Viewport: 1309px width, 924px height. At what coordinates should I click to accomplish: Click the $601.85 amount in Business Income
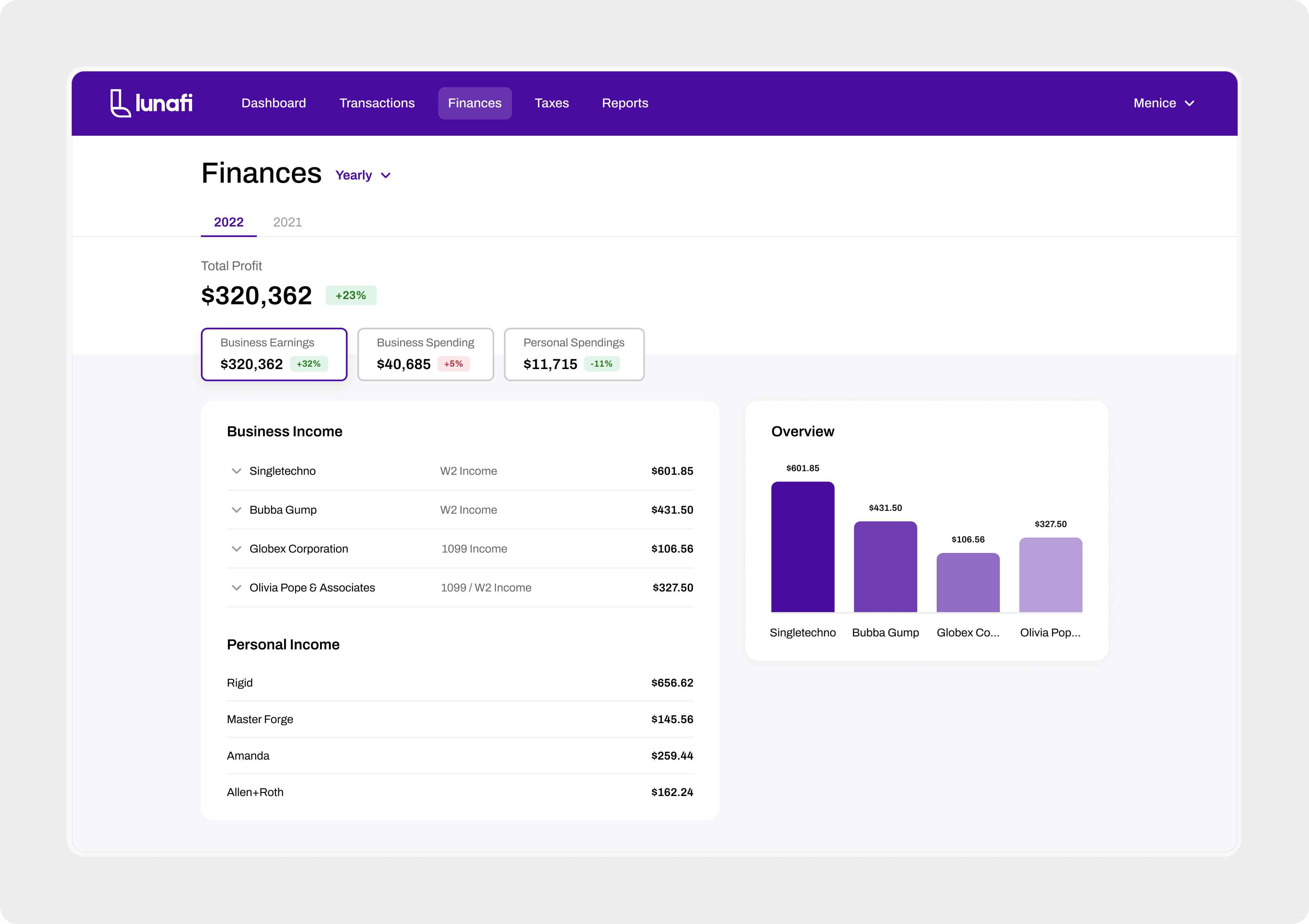coord(672,471)
